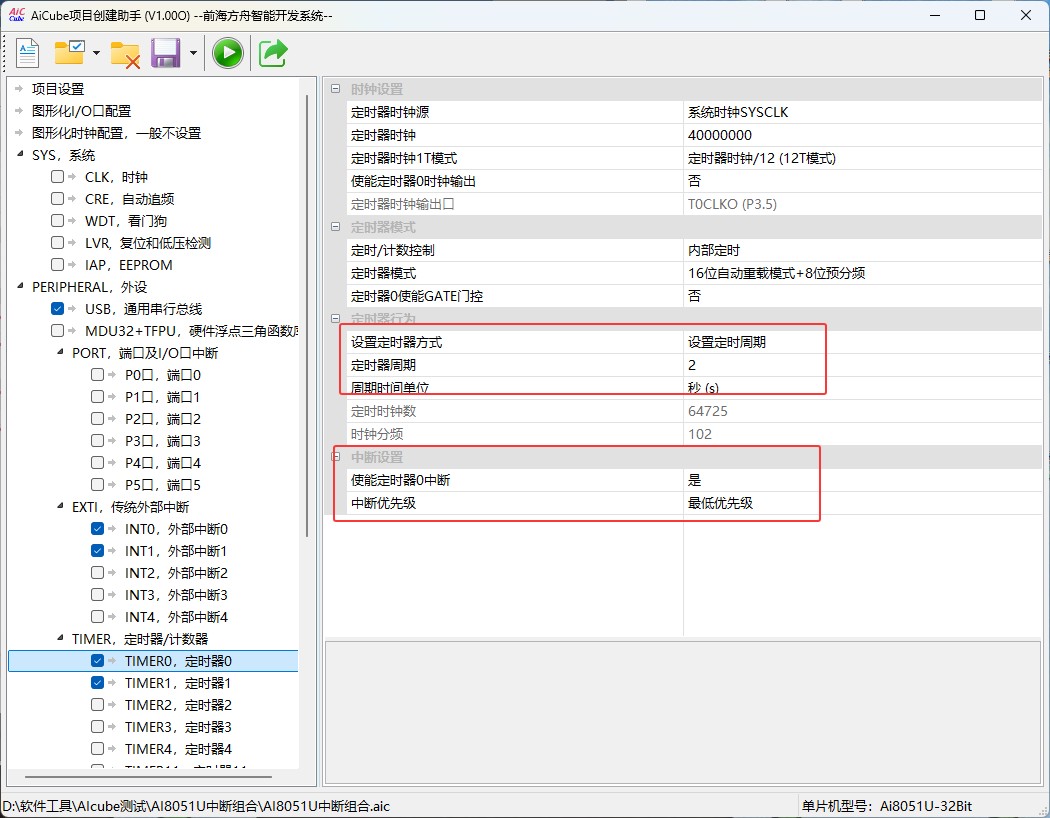Collapse the 定时器行为 property group

(335, 319)
